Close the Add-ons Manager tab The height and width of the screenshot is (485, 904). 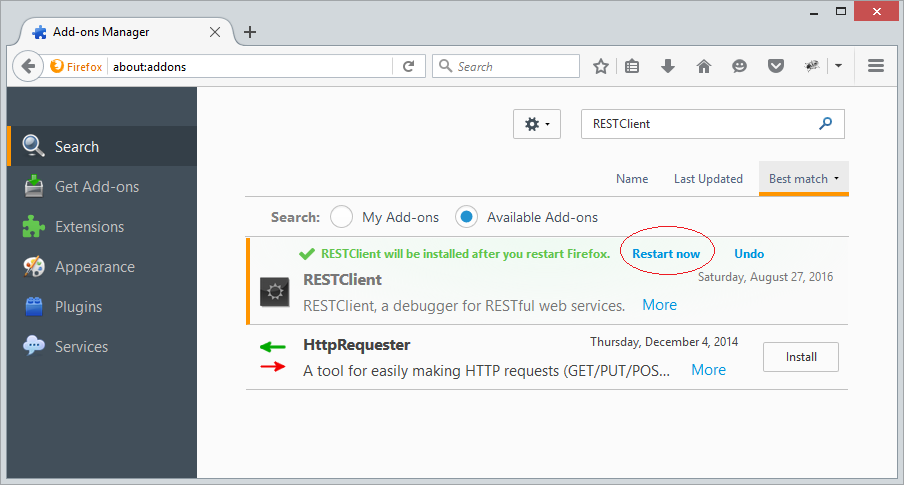tap(215, 32)
